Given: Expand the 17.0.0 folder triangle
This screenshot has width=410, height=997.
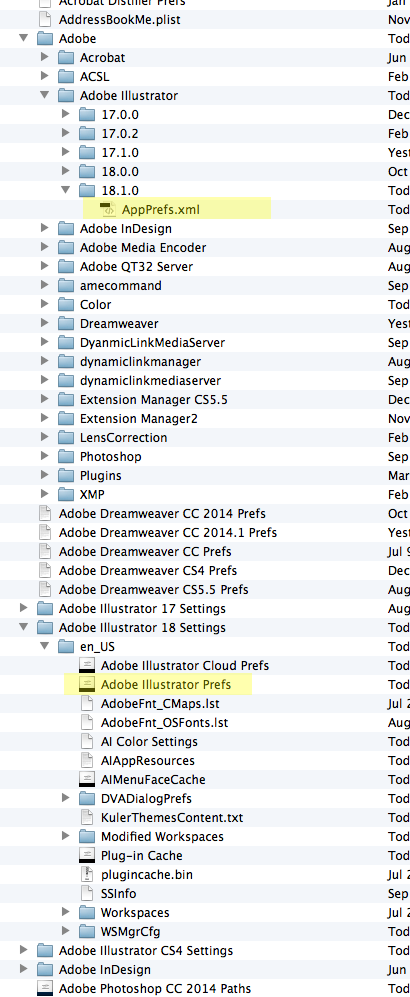Looking at the screenshot, I should pyautogui.click(x=65, y=114).
